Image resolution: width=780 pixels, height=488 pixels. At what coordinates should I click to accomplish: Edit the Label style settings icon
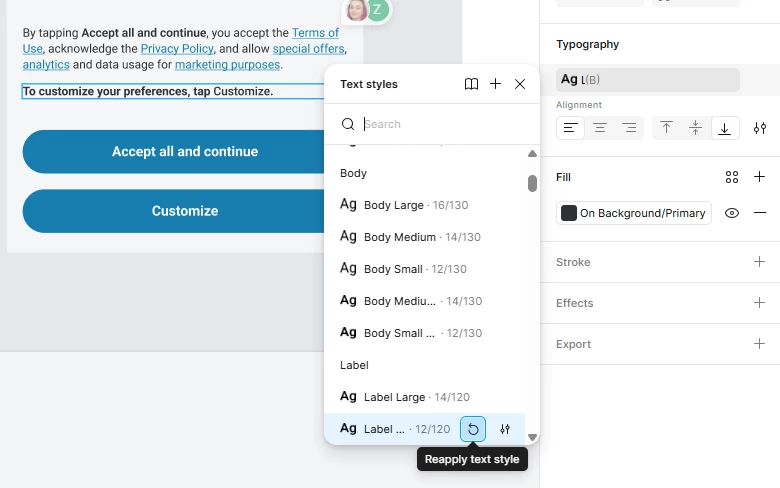(x=505, y=429)
